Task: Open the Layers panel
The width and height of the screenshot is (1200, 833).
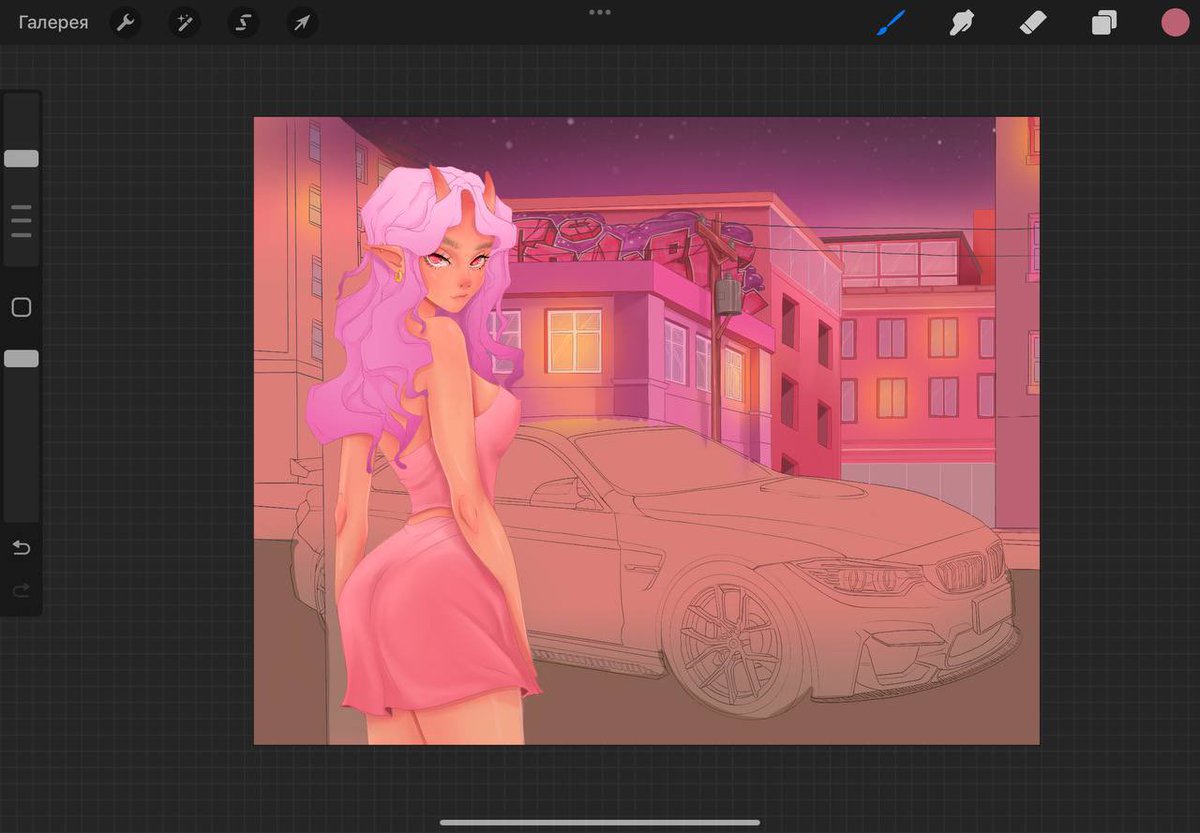Action: (1104, 22)
